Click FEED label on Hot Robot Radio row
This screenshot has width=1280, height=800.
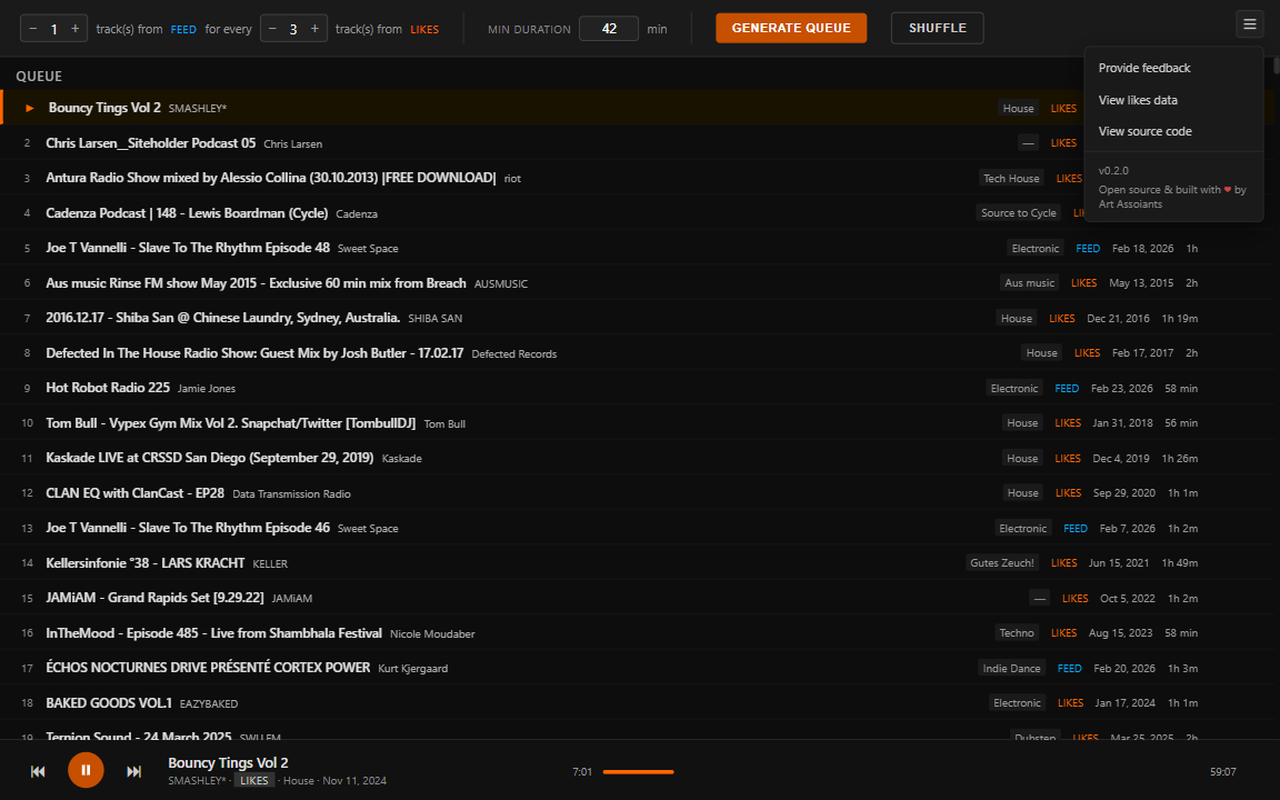coord(1067,388)
